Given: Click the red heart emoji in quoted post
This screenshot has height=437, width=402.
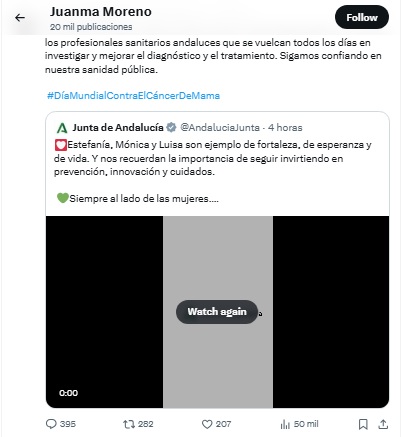Looking at the screenshot, I should click(x=61, y=145).
